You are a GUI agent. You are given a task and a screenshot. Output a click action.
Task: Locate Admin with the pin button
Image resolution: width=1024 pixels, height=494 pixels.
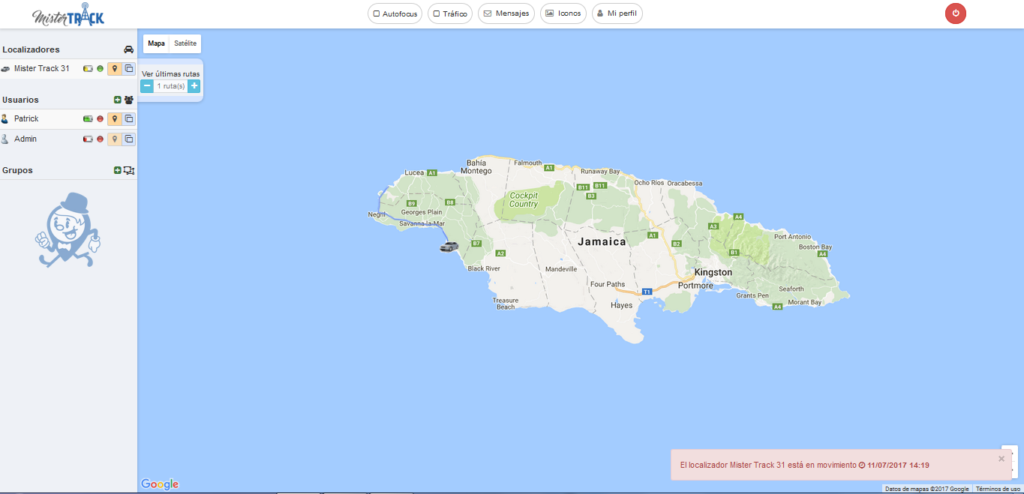[115, 139]
